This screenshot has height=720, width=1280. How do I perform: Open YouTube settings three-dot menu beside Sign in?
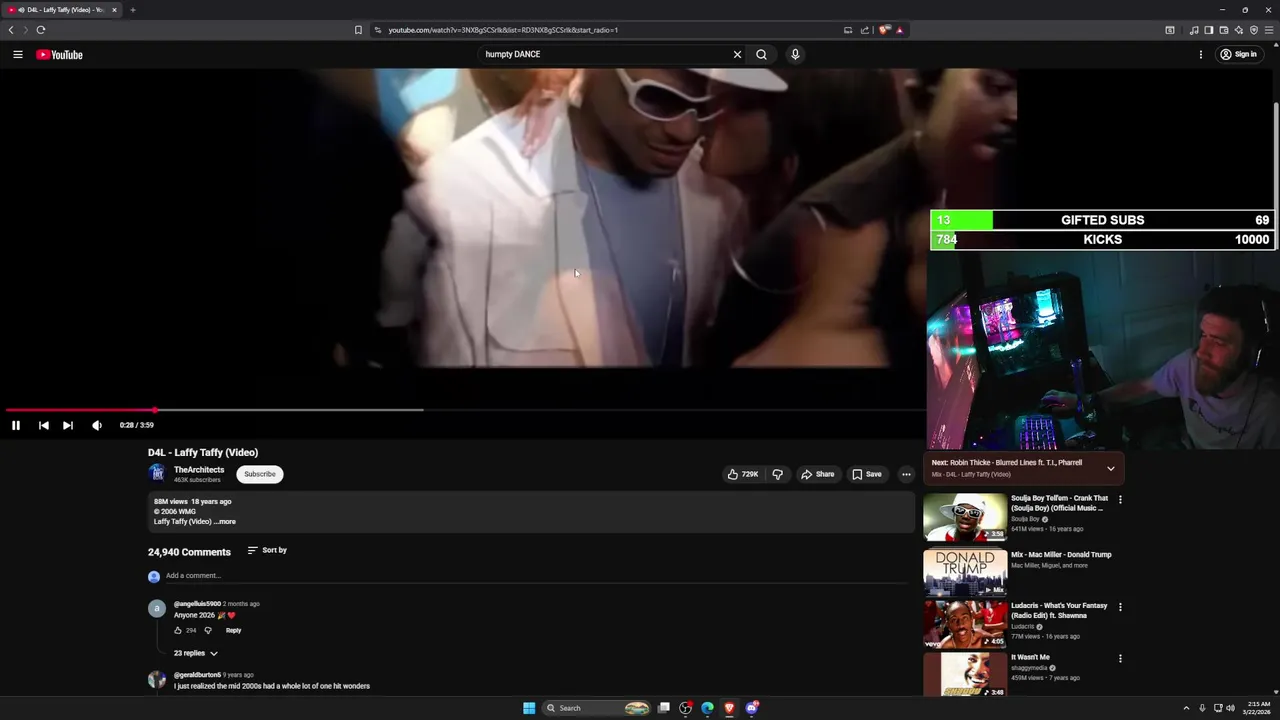click(x=1201, y=55)
